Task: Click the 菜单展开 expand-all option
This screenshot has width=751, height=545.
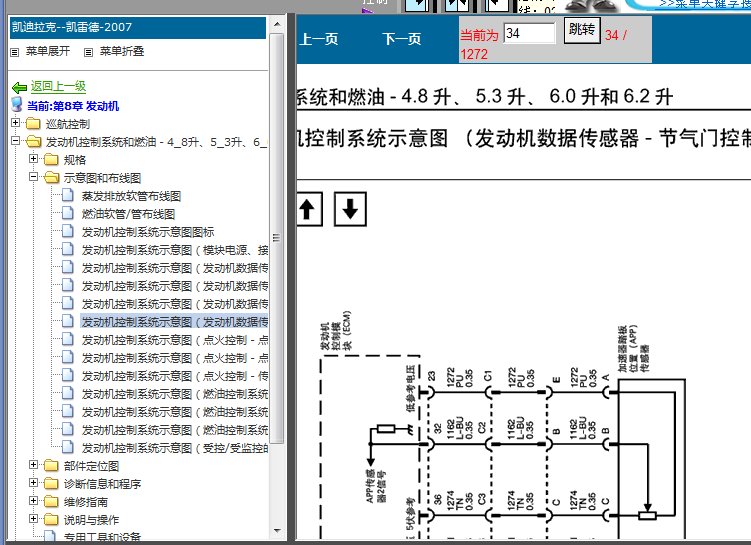Action: tap(48, 51)
